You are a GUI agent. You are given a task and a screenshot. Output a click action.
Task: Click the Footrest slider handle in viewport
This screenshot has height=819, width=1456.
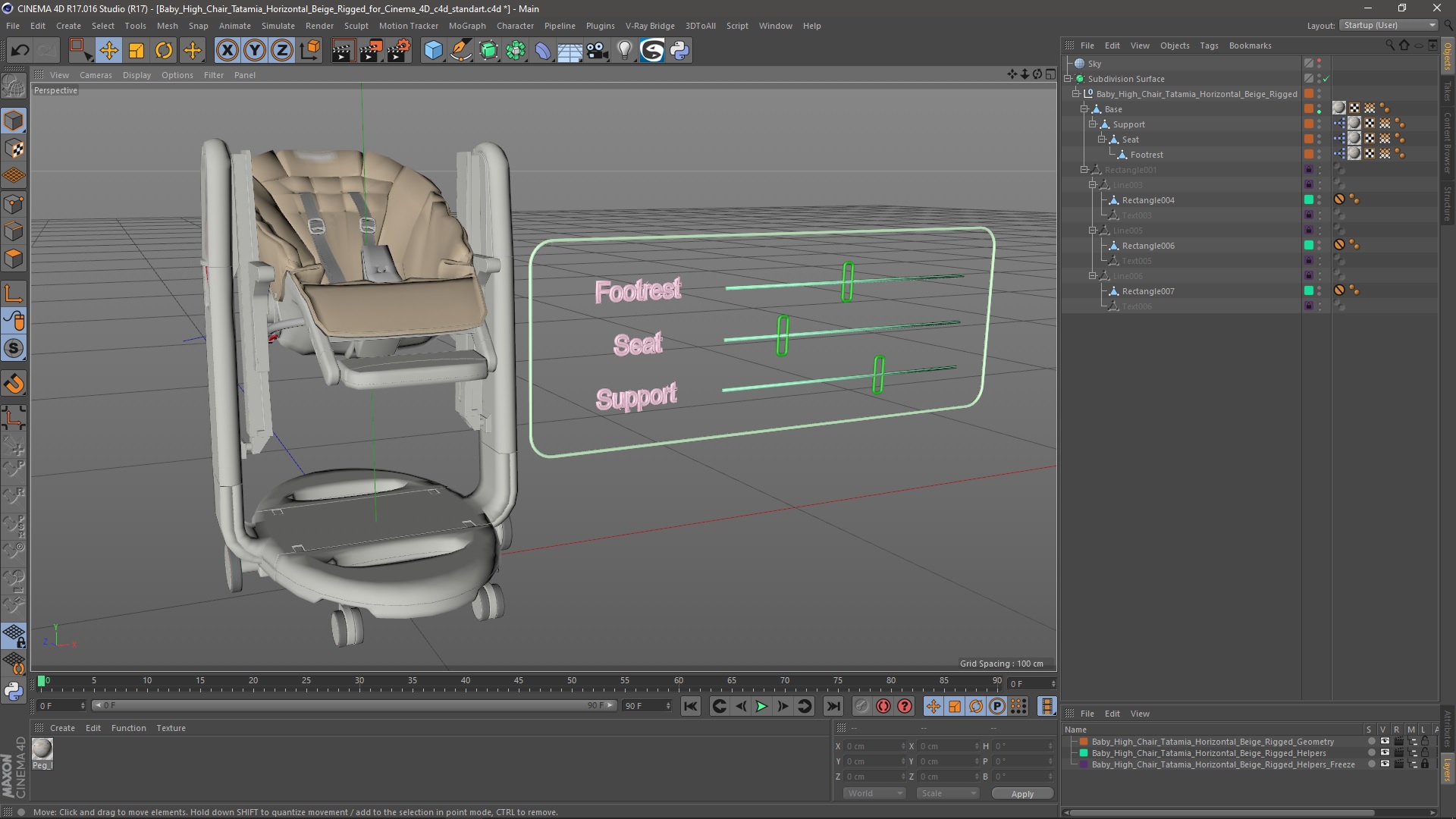tap(847, 281)
